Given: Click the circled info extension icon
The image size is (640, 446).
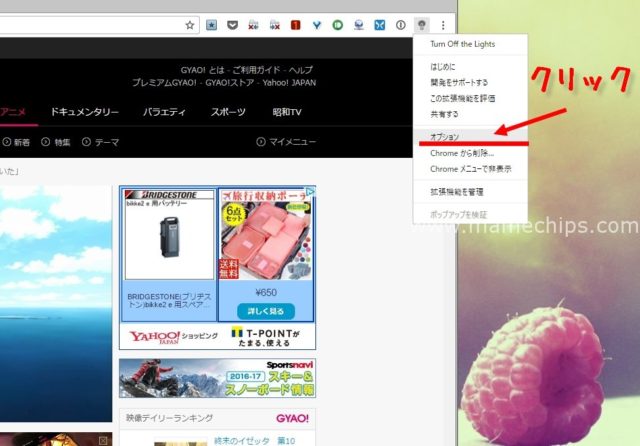Looking at the screenshot, I should click(401, 23).
